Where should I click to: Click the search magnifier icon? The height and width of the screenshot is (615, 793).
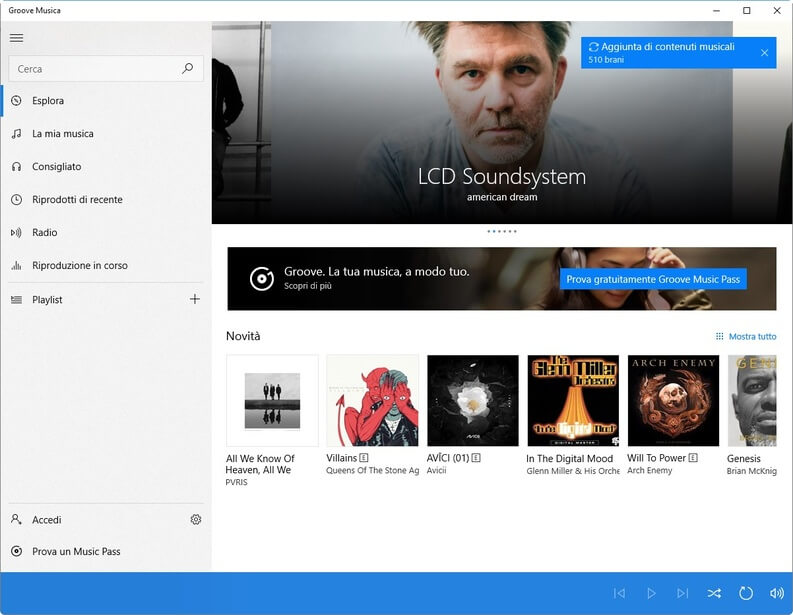(188, 68)
